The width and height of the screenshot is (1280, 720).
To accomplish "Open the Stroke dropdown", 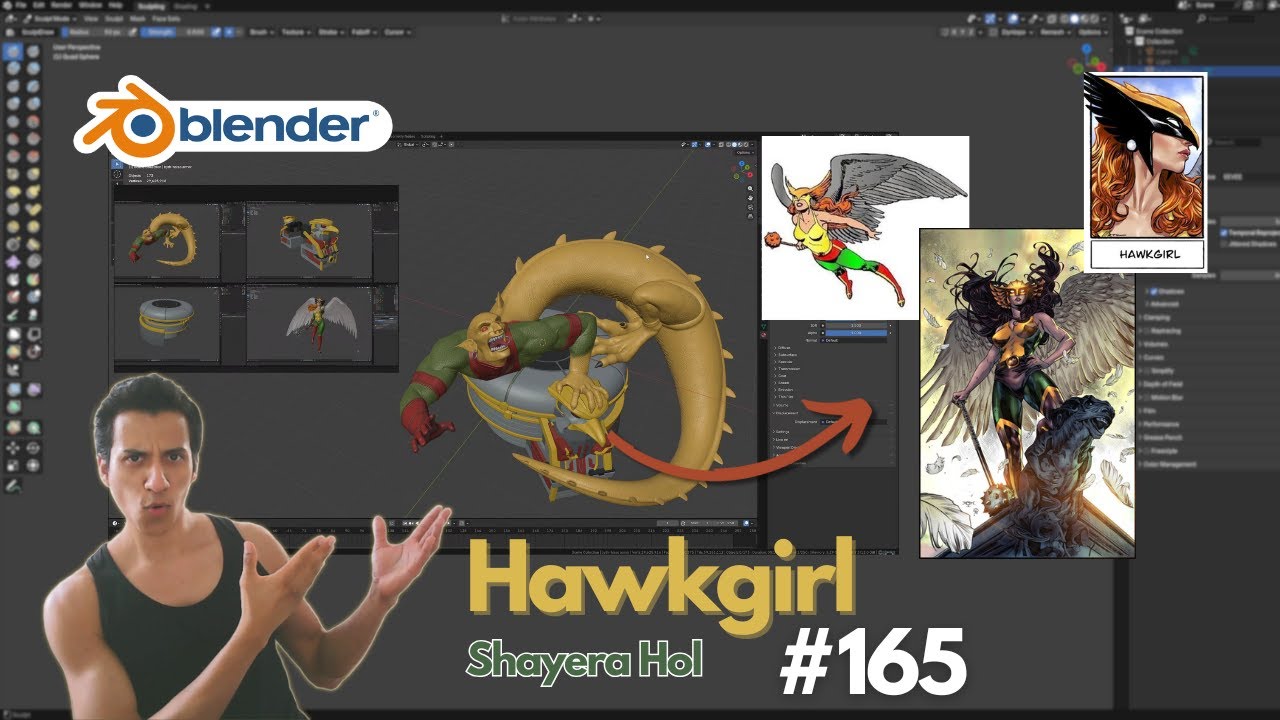I will [331, 32].
